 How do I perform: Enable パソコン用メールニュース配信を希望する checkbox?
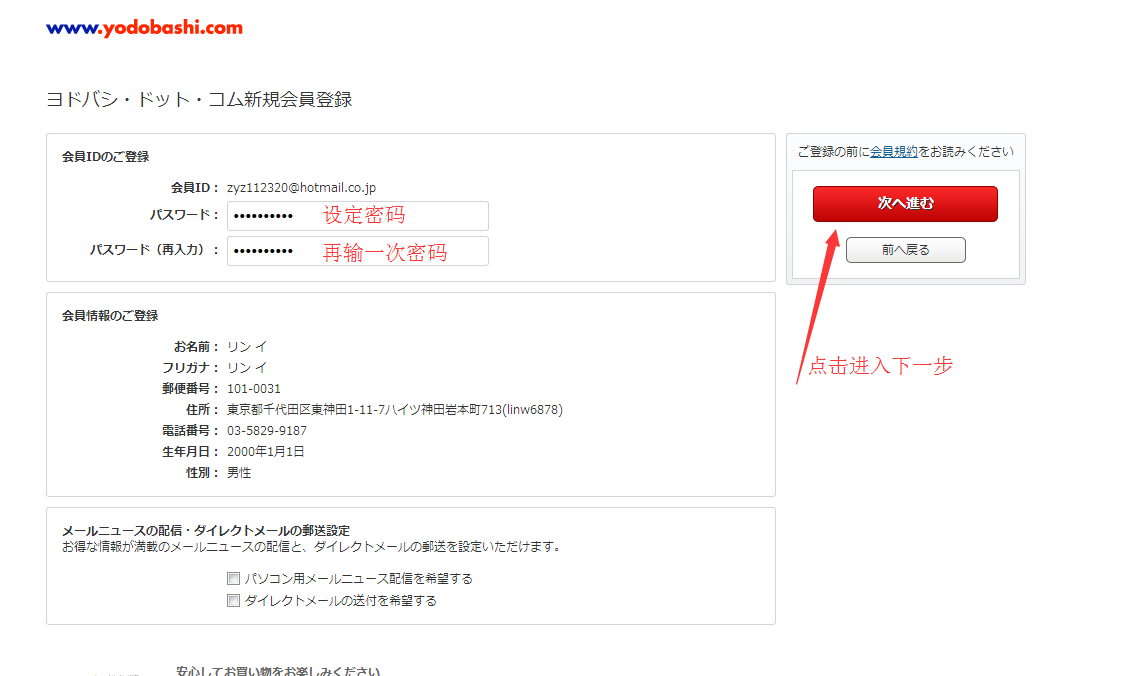click(233, 578)
